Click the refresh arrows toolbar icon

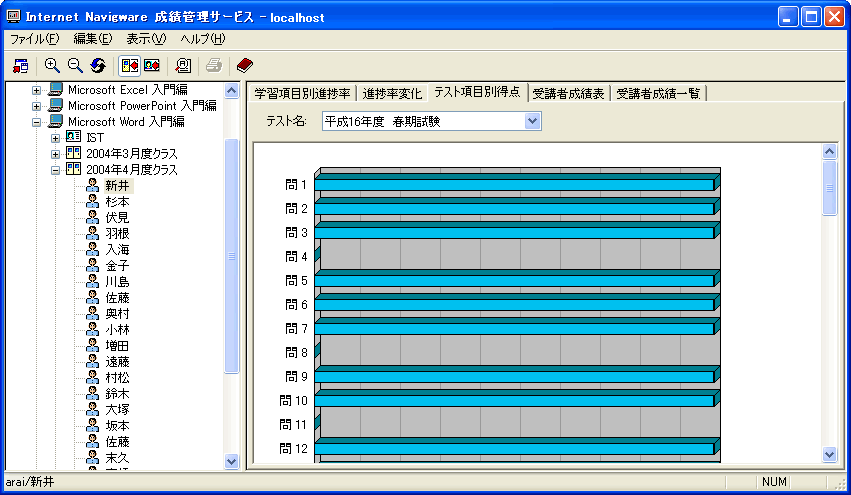click(x=98, y=66)
